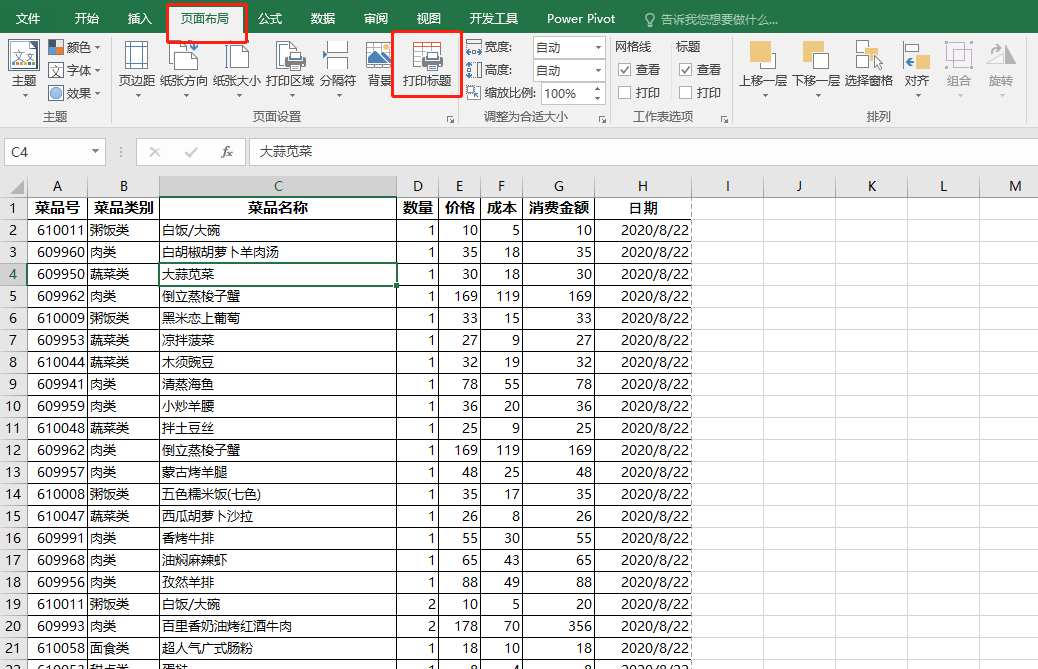Click the Name Box showing C4
The width and height of the screenshot is (1038, 669).
(46, 152)
